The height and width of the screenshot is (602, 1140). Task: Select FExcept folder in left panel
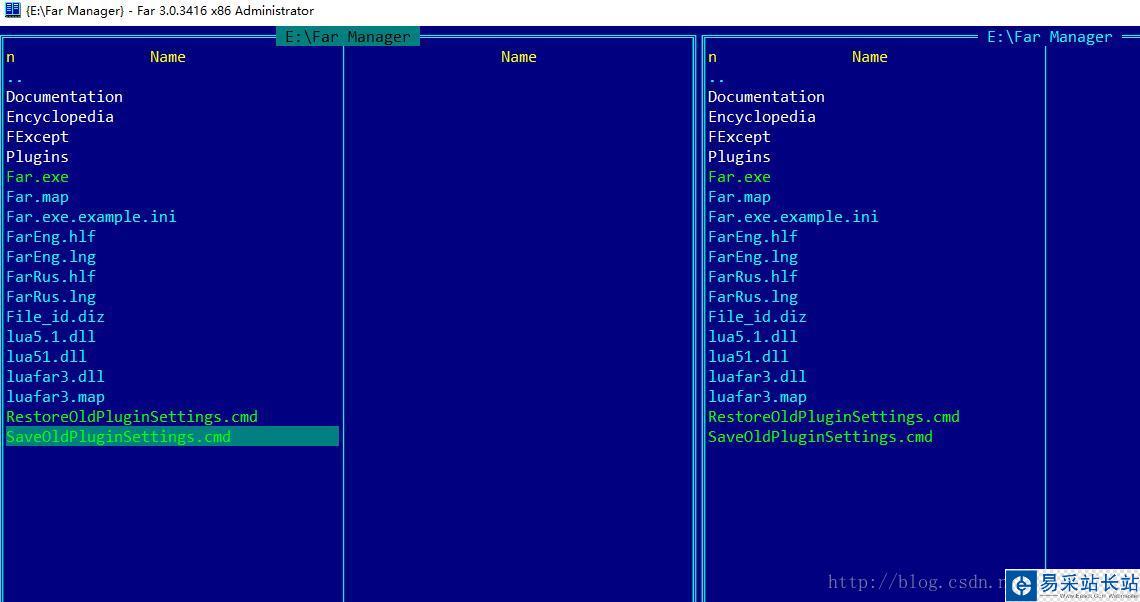pos(37,137)
